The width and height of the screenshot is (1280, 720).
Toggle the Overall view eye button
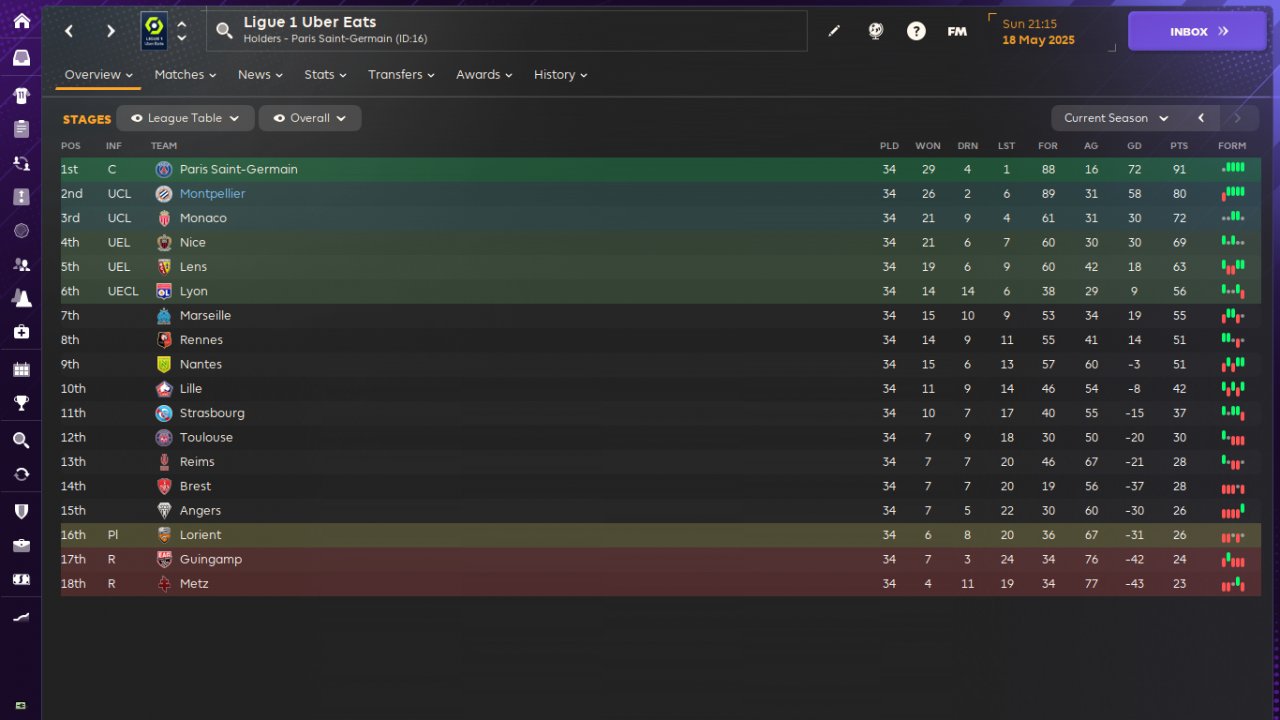(310, 118)
